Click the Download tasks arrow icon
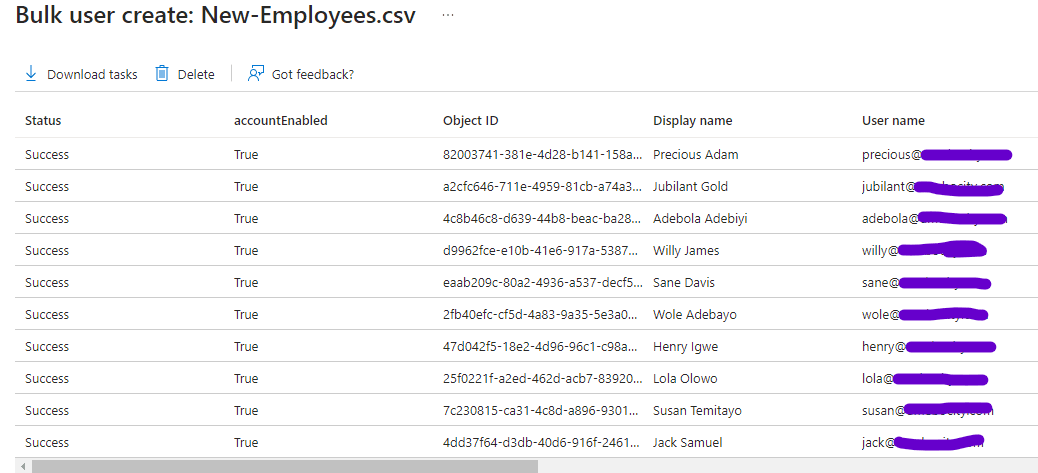 [30, 74]
